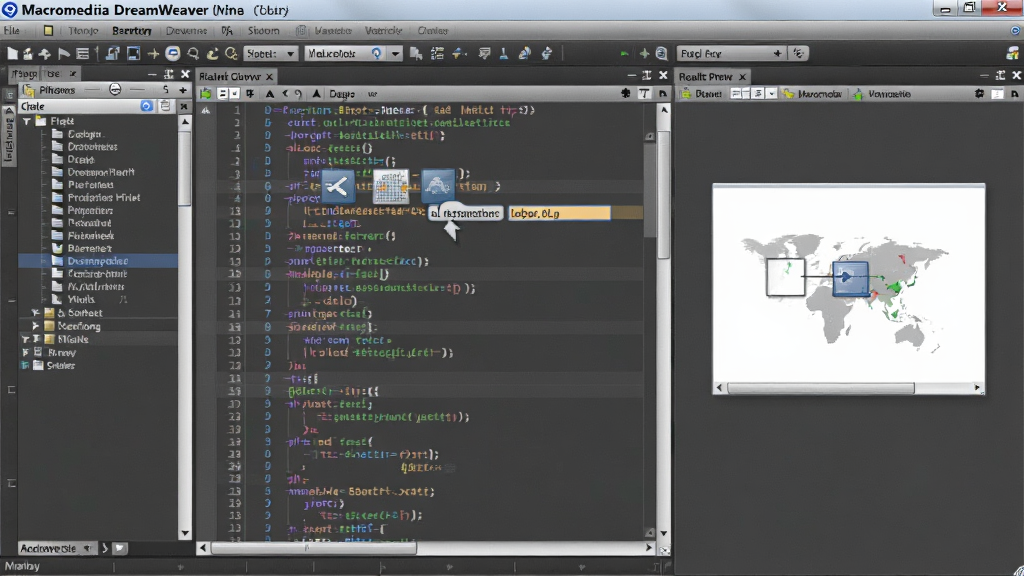Screen dimensions: 1024x576
Task: Toggle the first layout button in the preview toolbar
Action: 736,94
